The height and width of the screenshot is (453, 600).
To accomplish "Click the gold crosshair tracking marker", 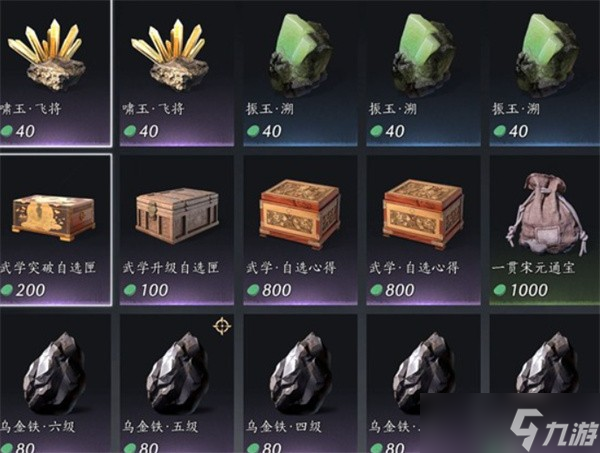I will pos(222,326).
